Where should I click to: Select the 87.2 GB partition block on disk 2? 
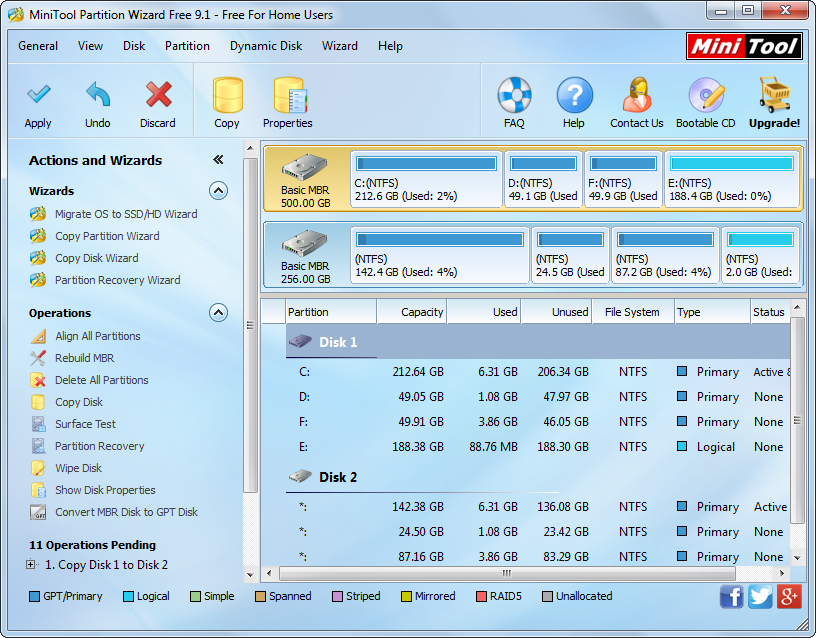pos(665,255)
